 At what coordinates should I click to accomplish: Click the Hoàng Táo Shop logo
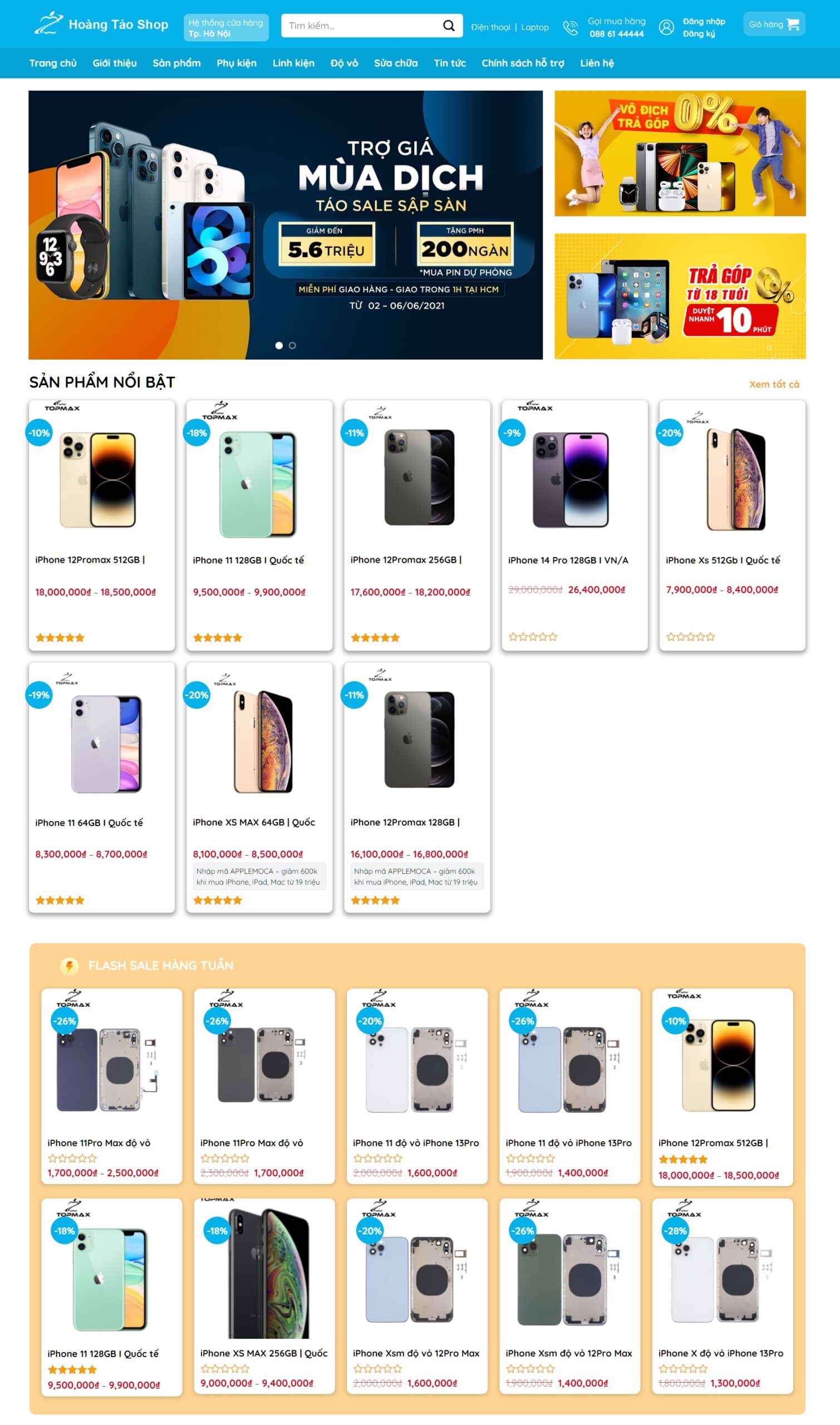(x=101, y=24)
